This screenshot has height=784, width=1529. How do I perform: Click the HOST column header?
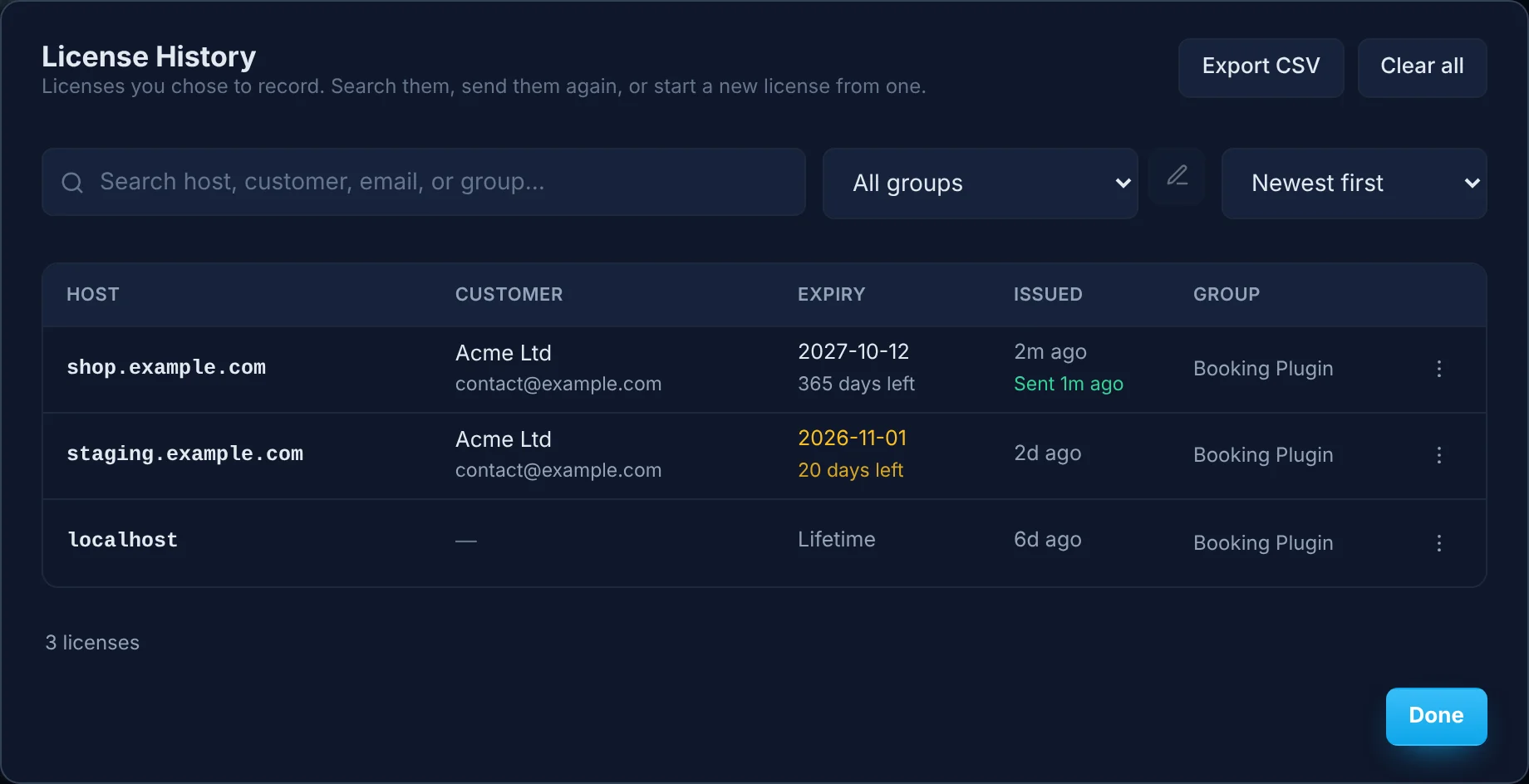[93, 294]
